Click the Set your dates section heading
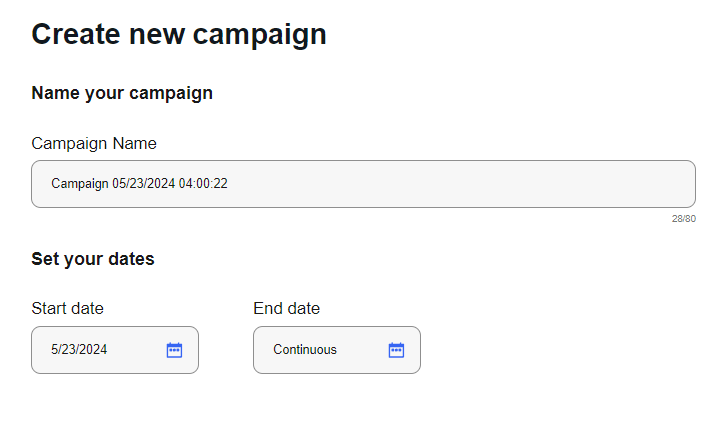The height and width of the screenshot is (423, 718). coord(93,259)
